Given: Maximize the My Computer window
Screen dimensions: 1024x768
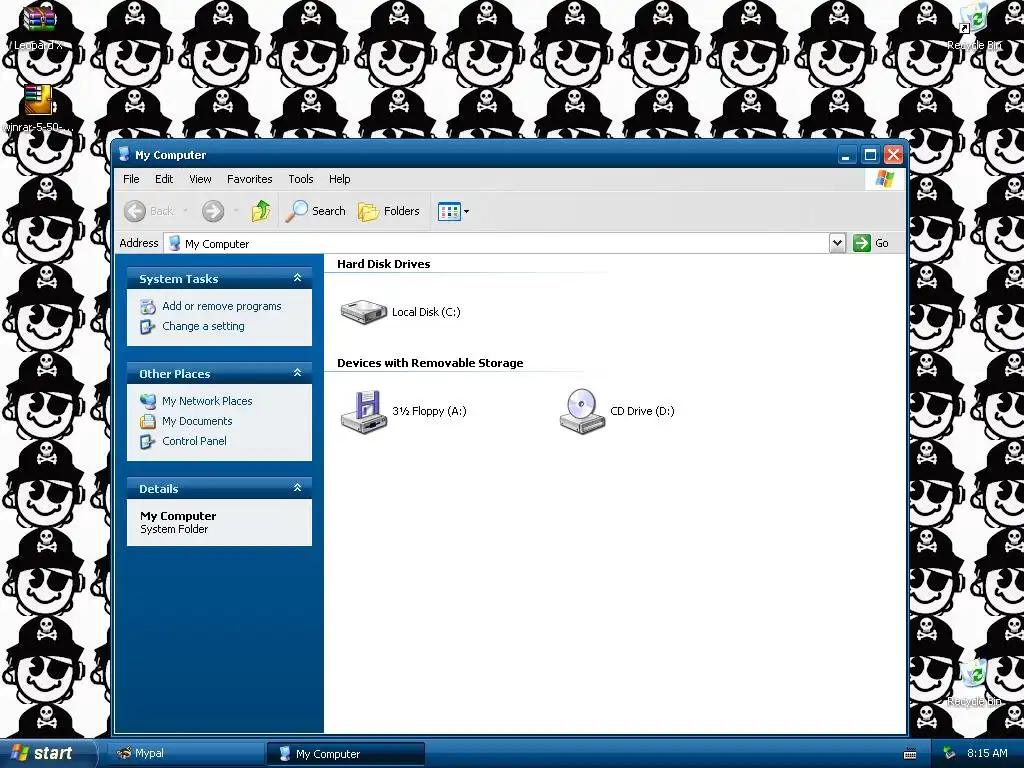Looking at the screenshot, I should point(870,155).
